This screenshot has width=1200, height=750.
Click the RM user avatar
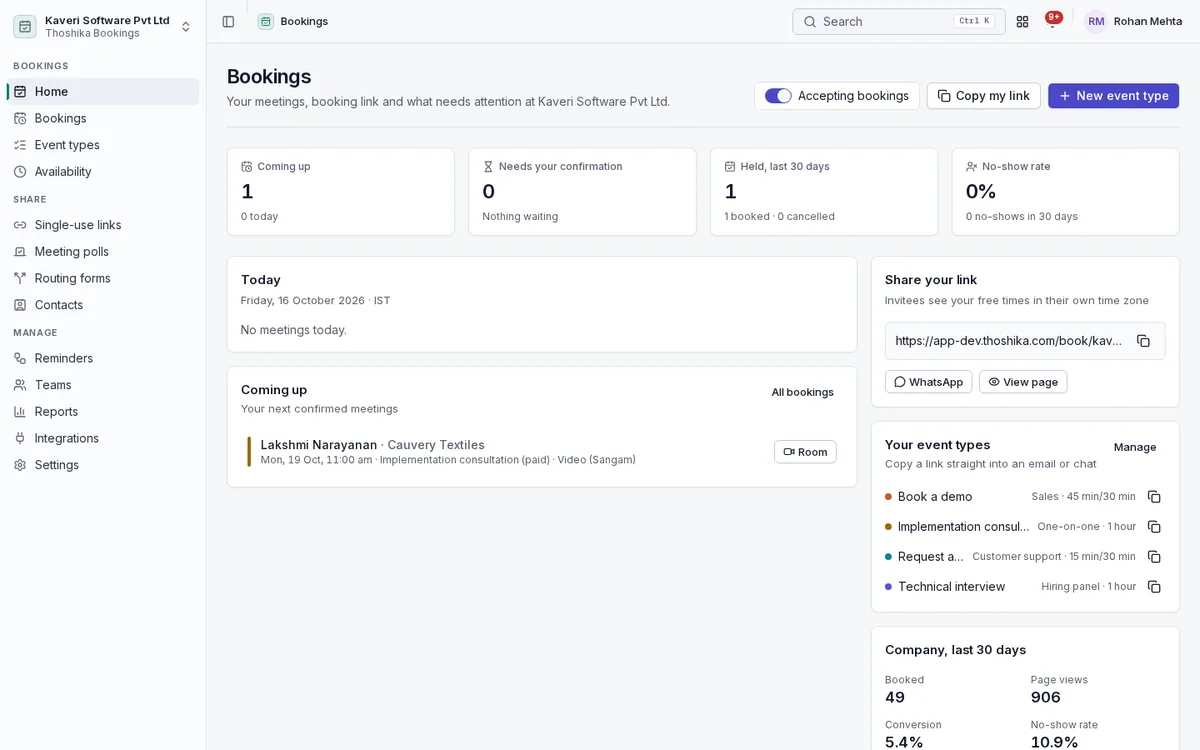[1096, 21]
